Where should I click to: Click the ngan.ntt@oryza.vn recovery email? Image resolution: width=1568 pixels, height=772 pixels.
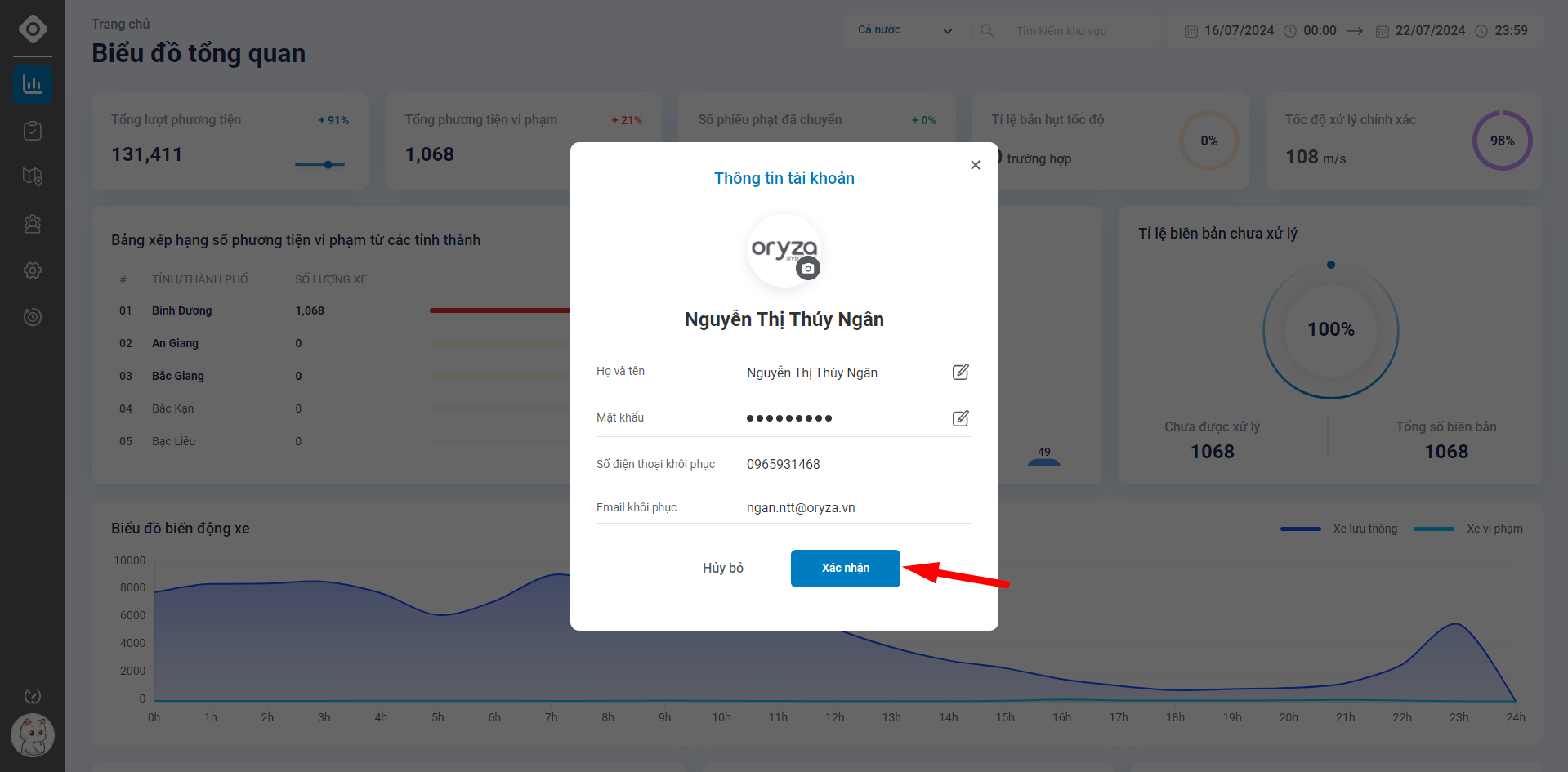point(801,507)
